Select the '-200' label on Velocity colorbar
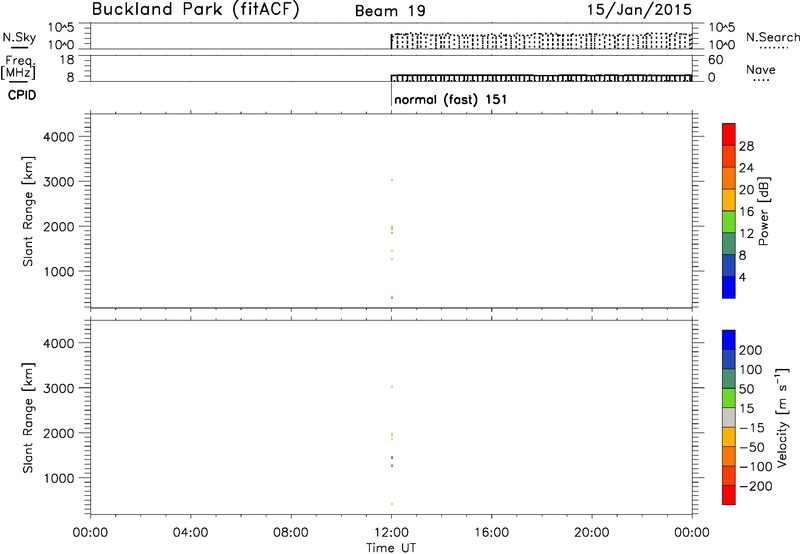800x554 pixels. click(x=755, y=486)
